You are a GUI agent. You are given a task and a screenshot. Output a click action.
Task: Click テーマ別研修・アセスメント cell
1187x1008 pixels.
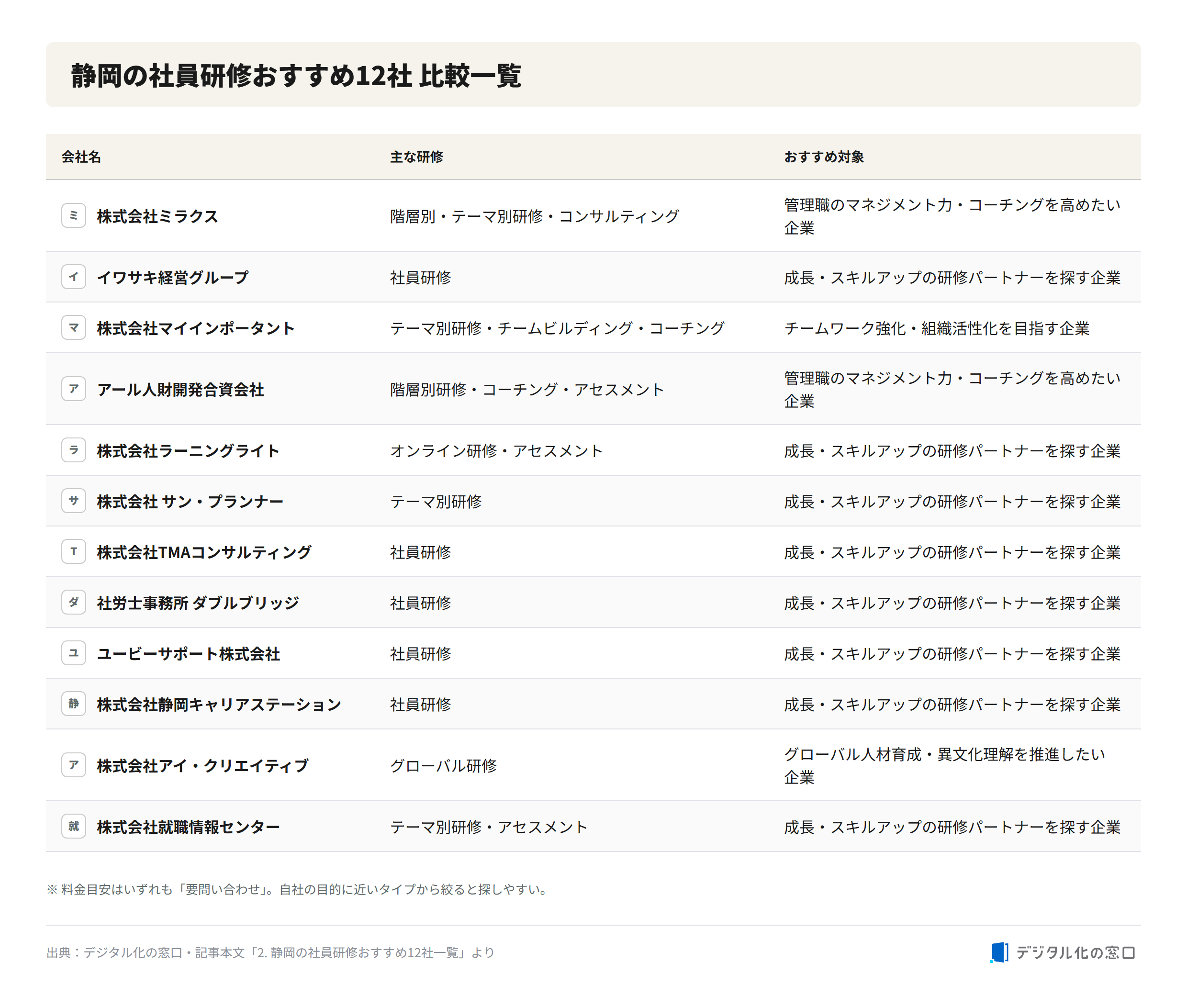coord(489,827)
